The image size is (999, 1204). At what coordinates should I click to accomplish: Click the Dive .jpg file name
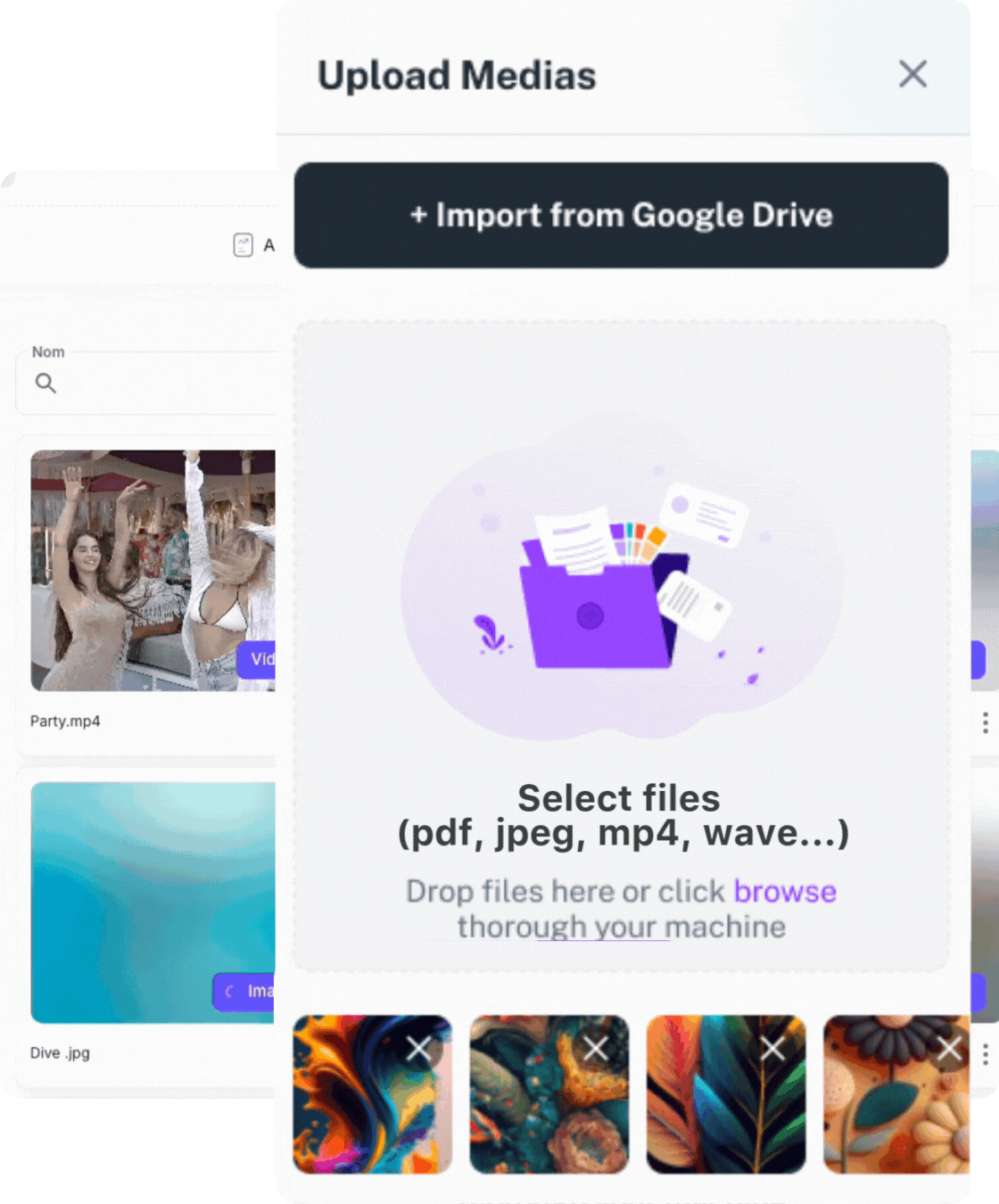pos(60,1052)
